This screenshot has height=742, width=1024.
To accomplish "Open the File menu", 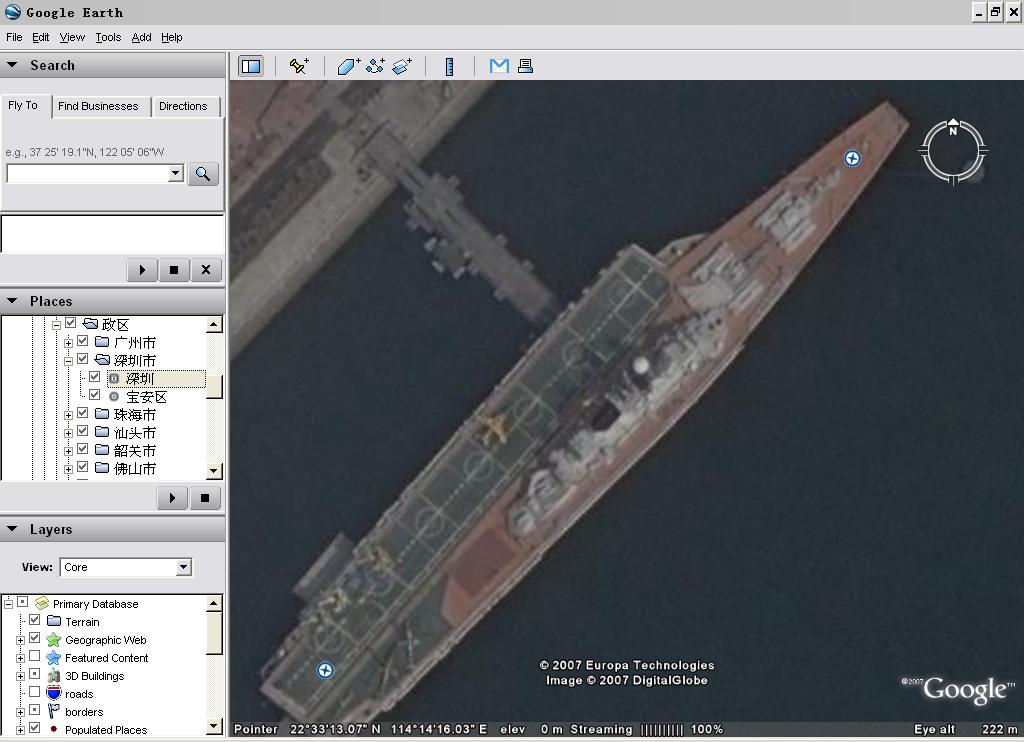I will point(14,37).
